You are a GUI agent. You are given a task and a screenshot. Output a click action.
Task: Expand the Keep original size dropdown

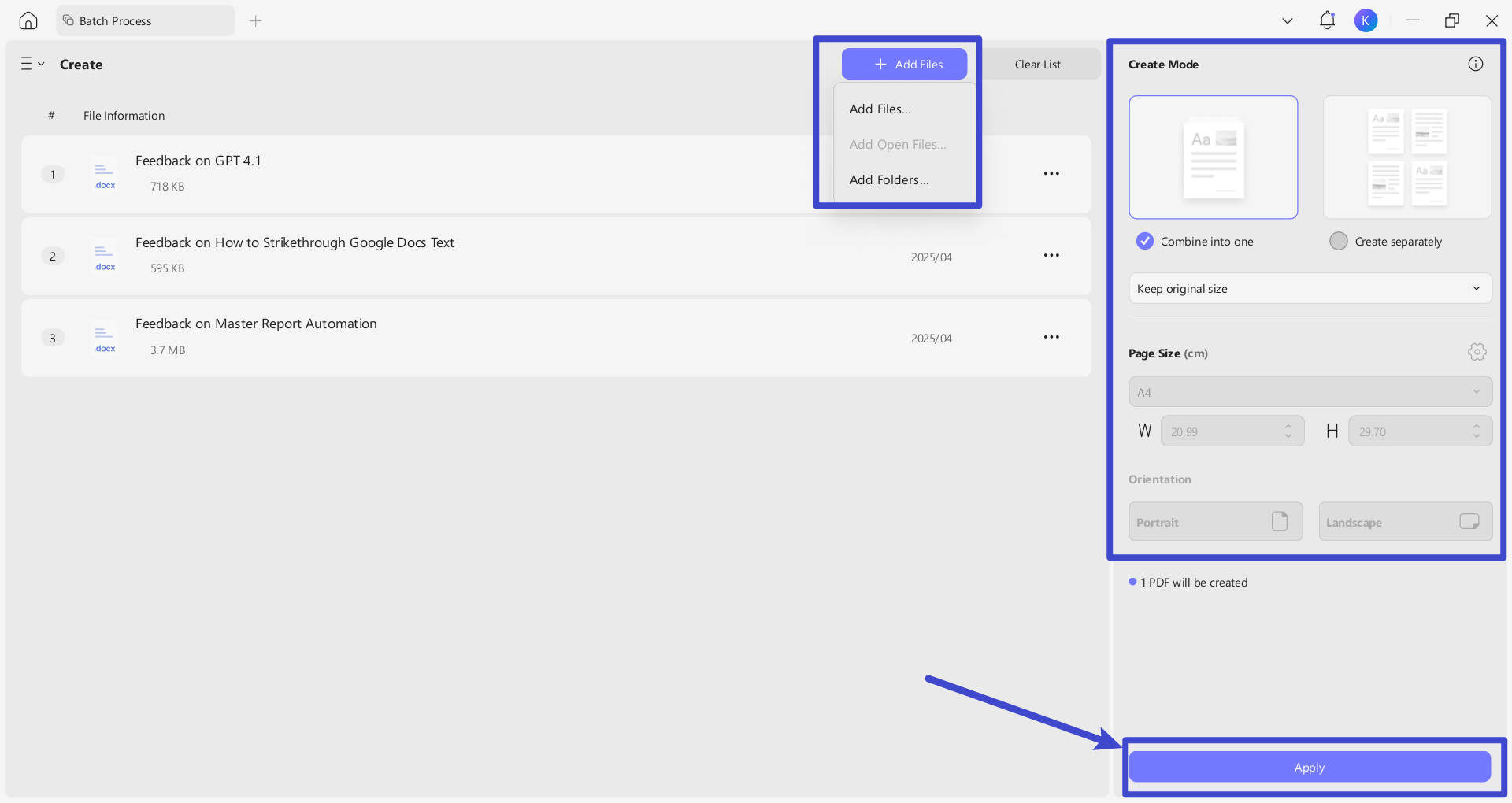1310,288
